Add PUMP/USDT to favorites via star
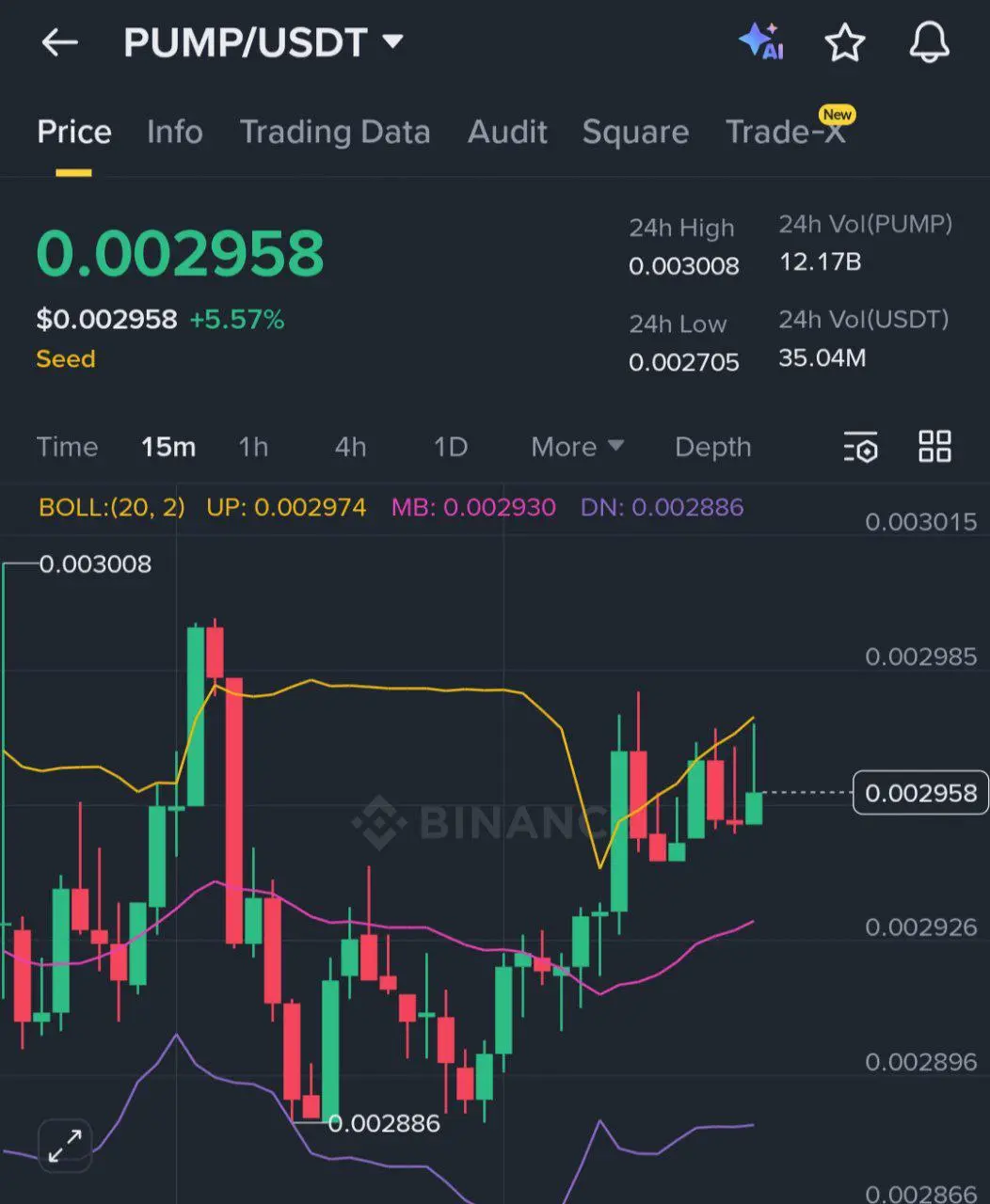Viewport: 990px width, 1204px height. pos(844,42)
